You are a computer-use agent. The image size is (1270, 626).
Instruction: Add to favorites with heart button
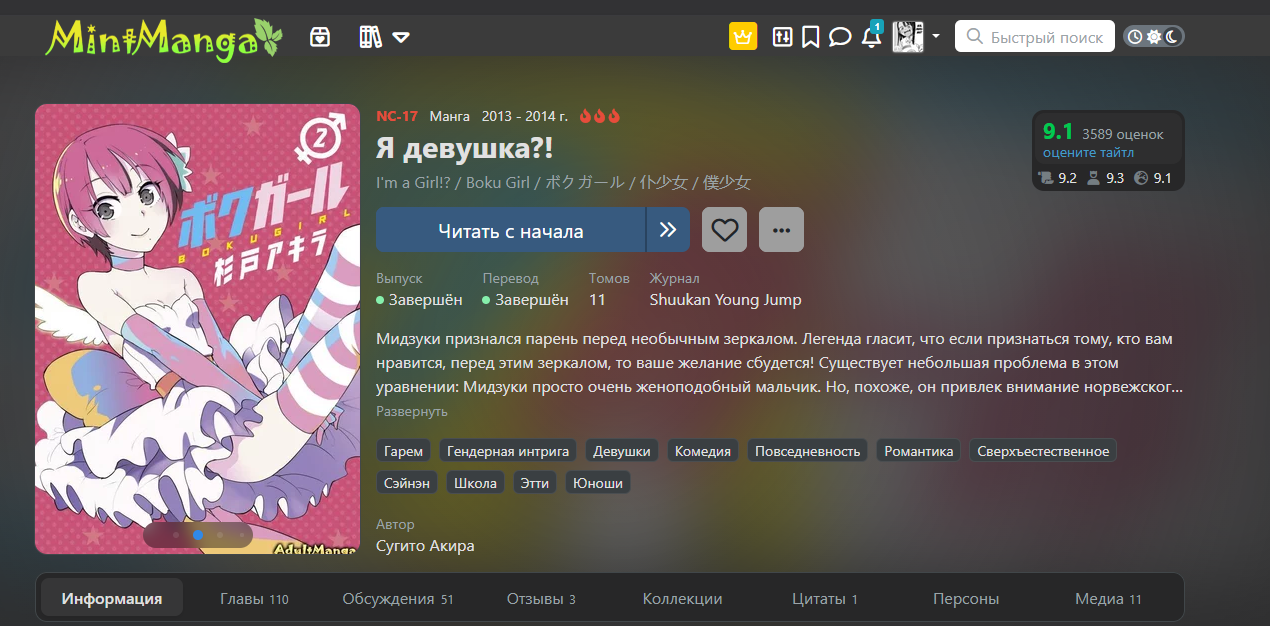(x=724, y=230)
